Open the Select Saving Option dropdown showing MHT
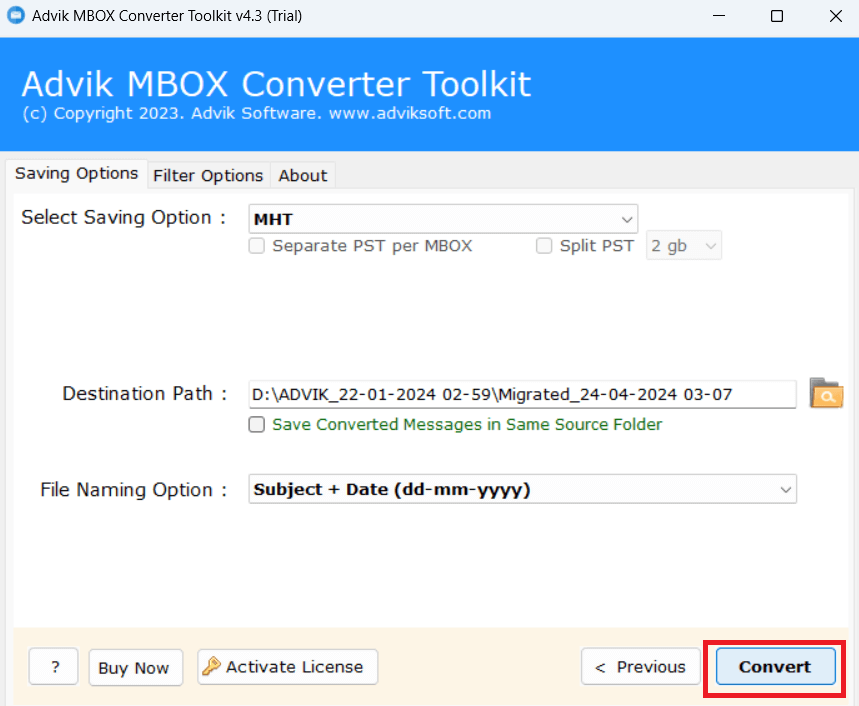This screenshot has width=859, height=706. [x=443, y=219]
